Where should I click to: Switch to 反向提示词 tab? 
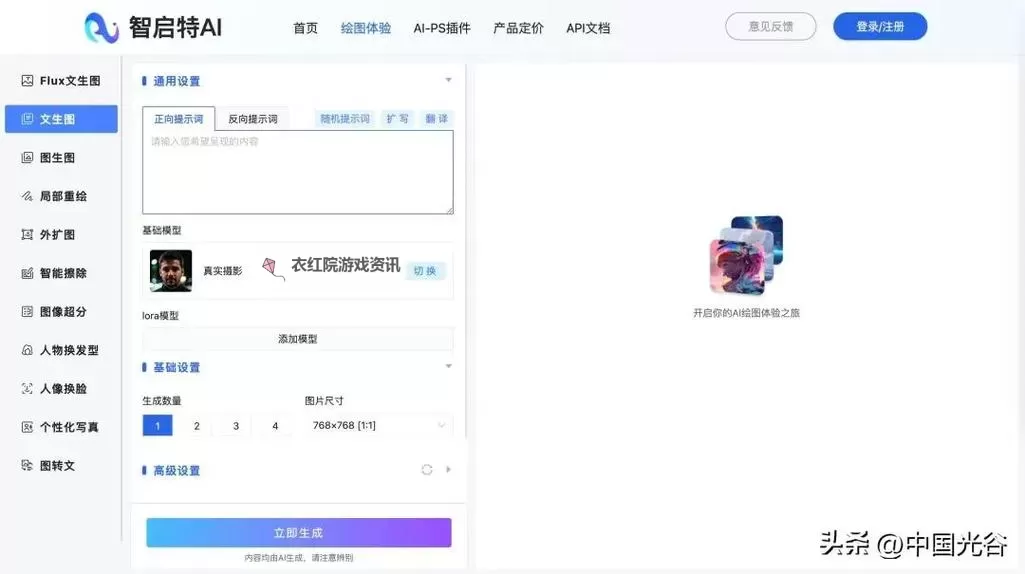point(253,119)
